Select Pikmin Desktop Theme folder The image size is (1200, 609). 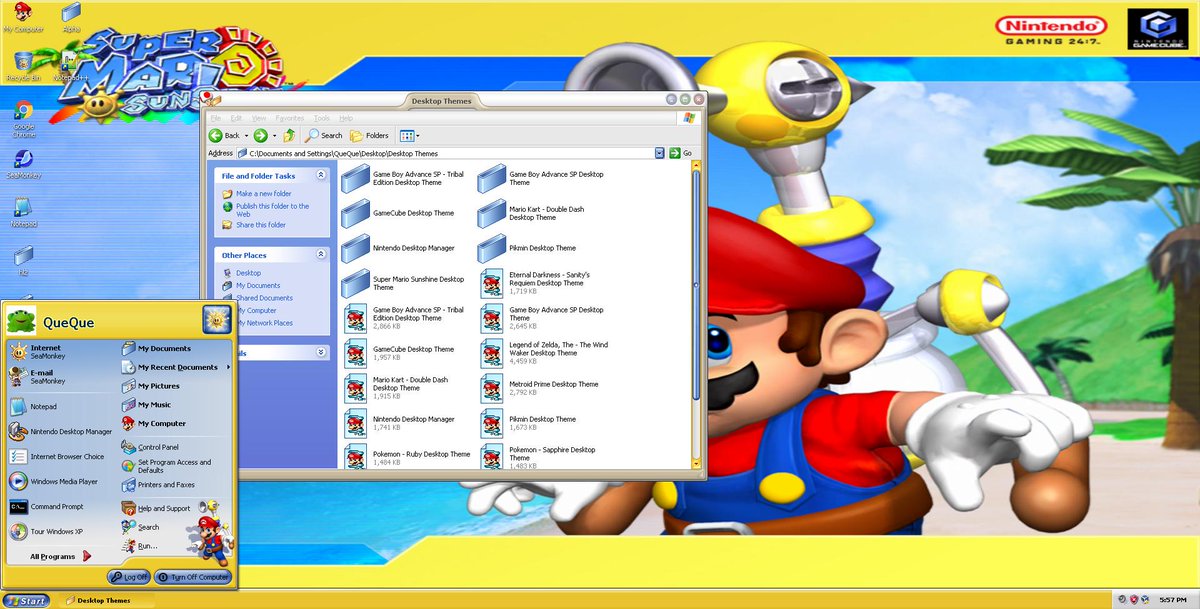527,248
